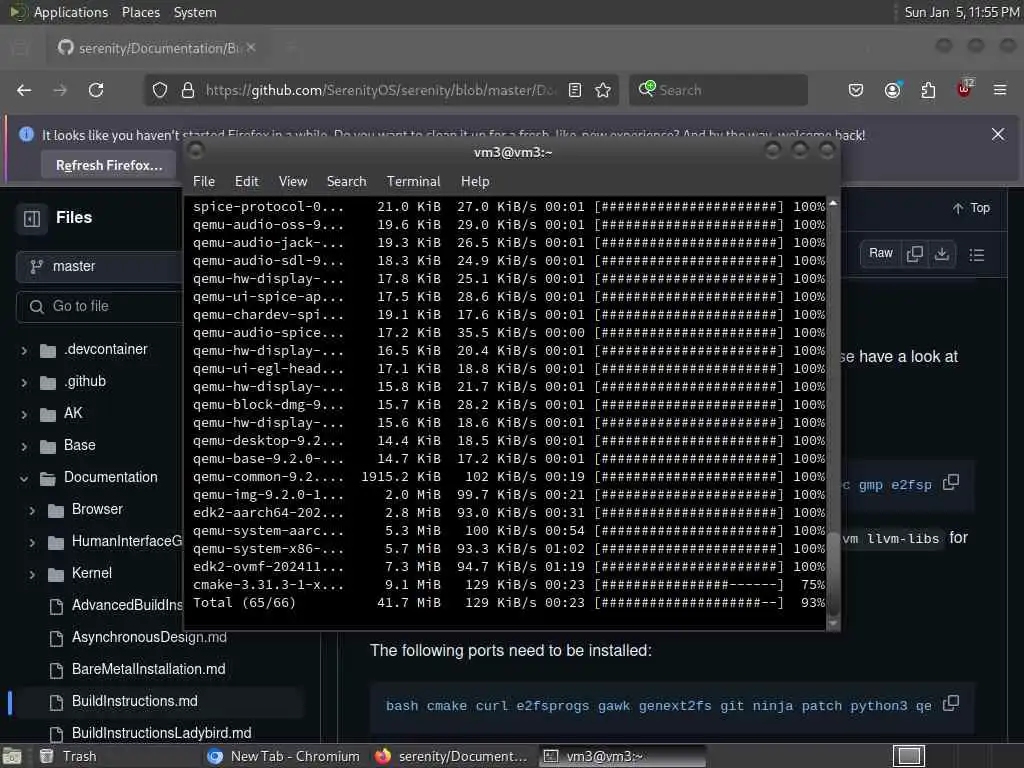Click the Raw button

tap(880, 253)
